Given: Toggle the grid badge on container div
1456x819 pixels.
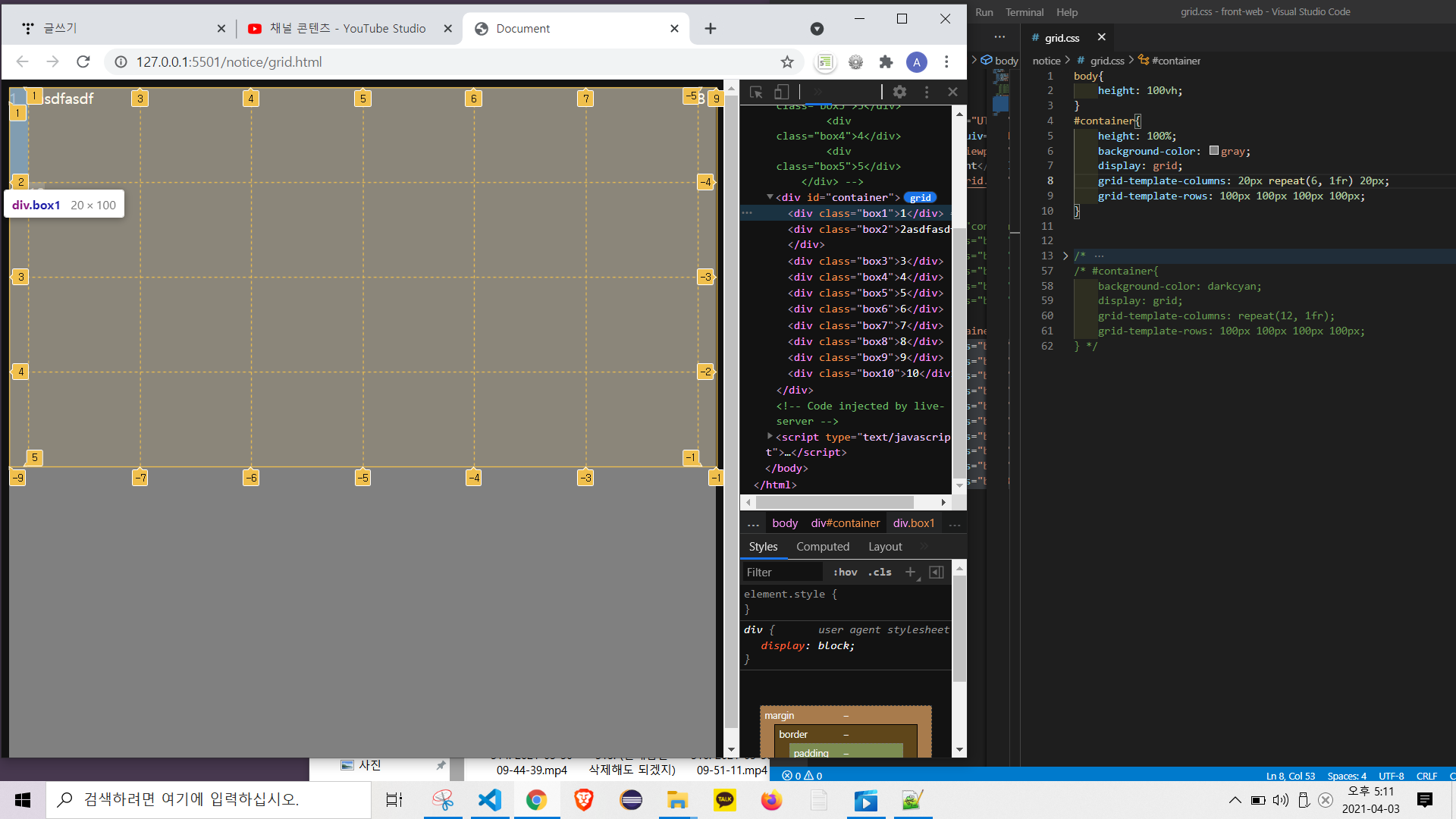Looking at the screenshot, I should [920, 198].
